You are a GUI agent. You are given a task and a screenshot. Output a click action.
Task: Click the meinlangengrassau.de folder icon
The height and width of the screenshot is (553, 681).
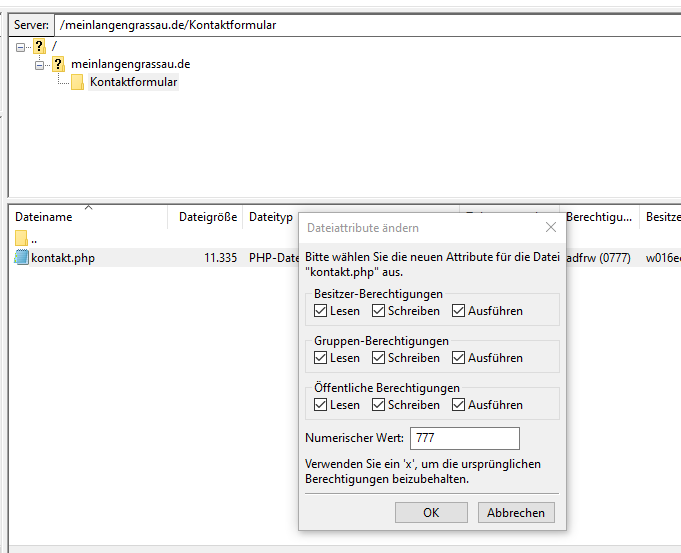tap(58, 64)
